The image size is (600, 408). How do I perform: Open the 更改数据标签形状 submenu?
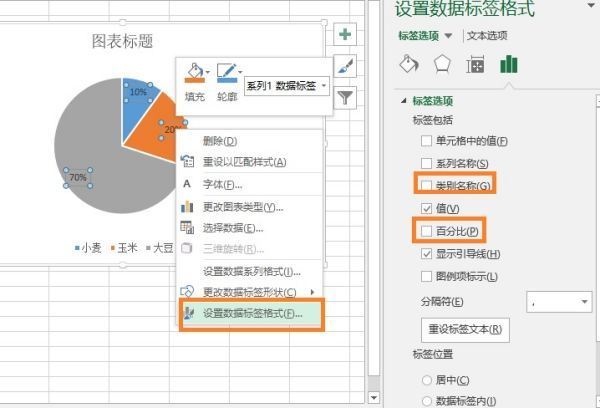249,292
